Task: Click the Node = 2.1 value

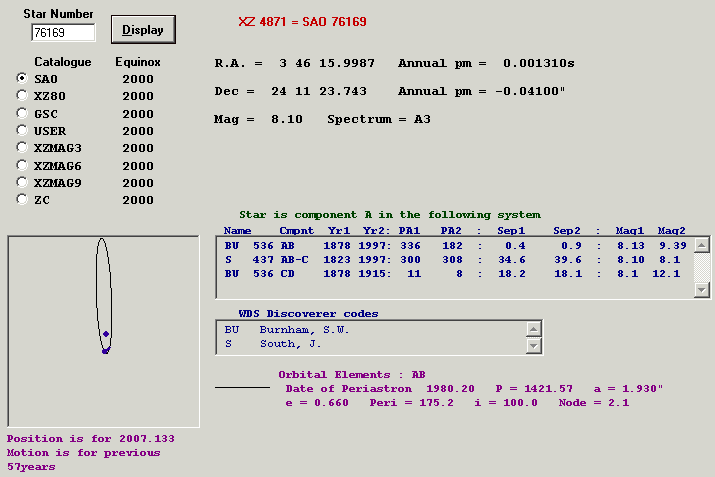Action: pos(594,403)
